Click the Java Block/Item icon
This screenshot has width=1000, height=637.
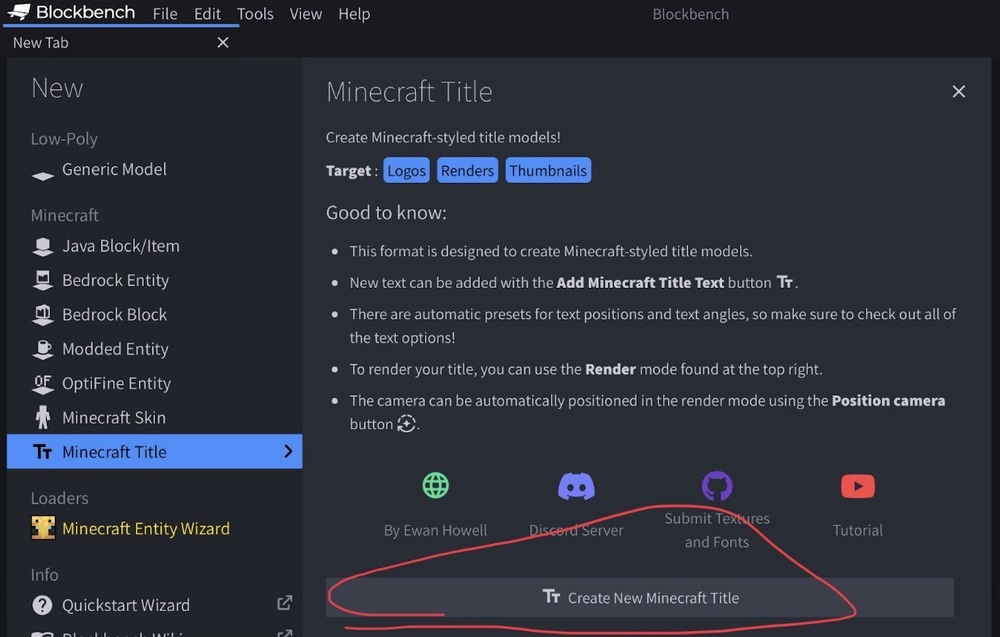click(x=43, y=247)
